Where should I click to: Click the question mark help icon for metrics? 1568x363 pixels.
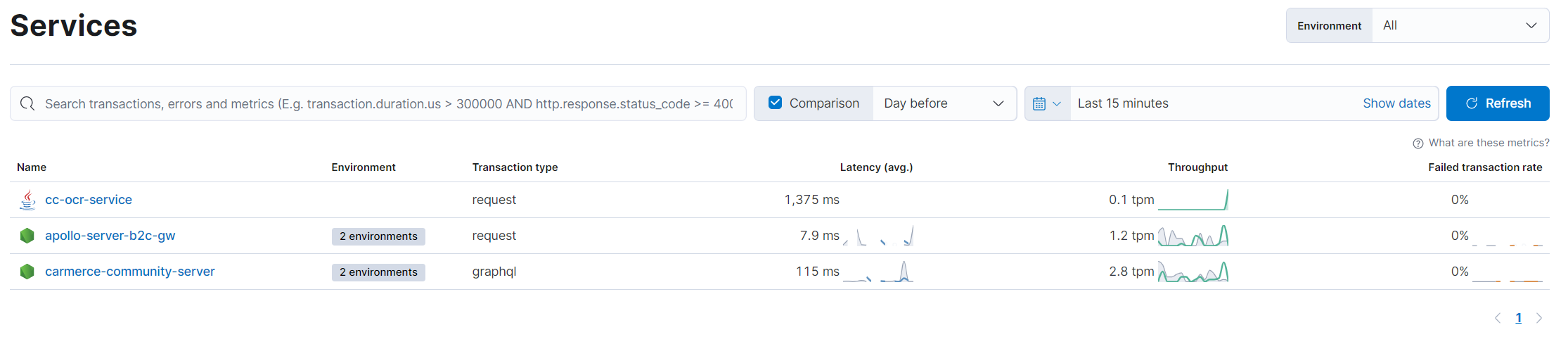pyautogui.click(x=1418, y=144)
